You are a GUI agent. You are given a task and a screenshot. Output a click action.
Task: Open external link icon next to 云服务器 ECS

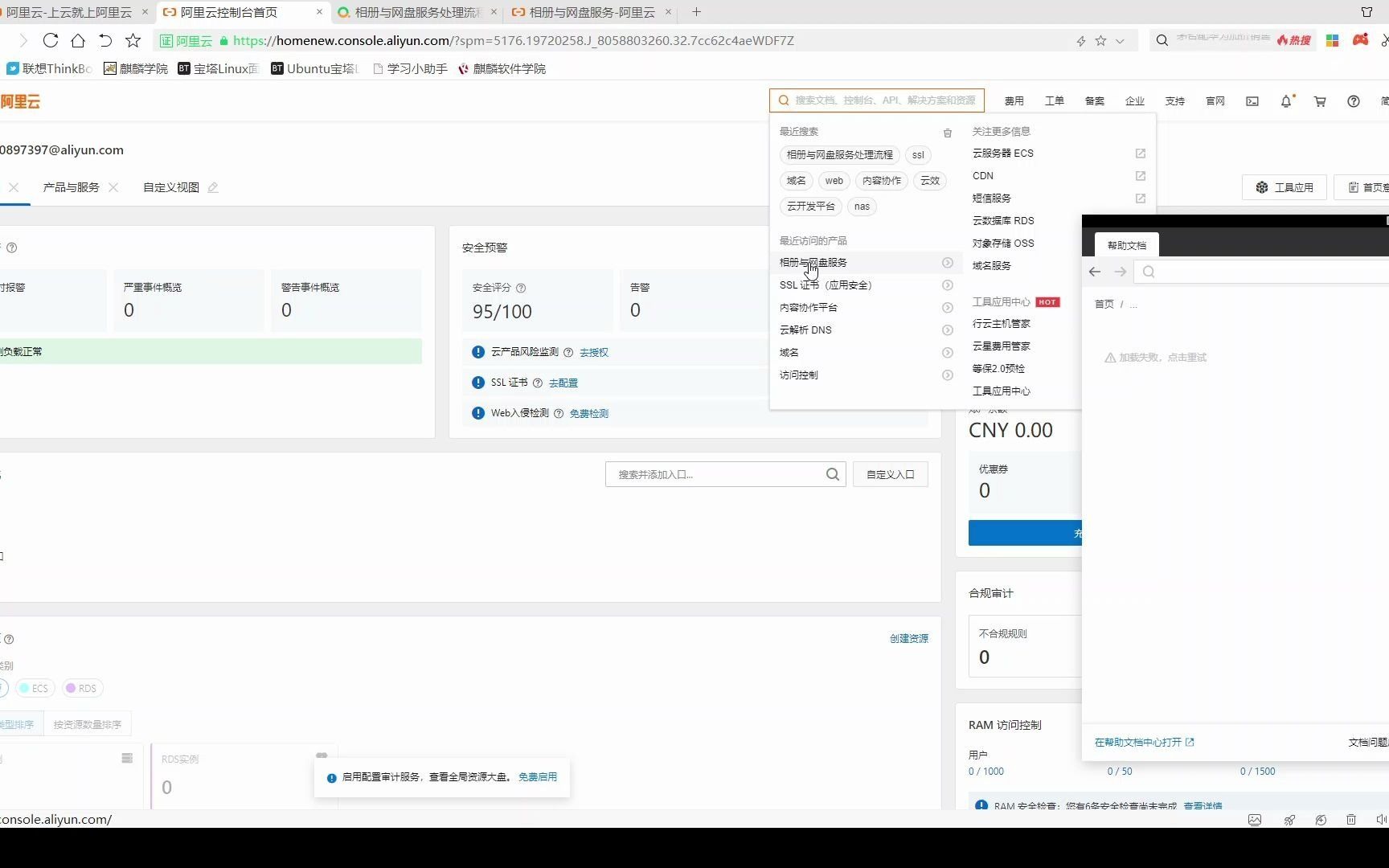tap(1140, 154)
